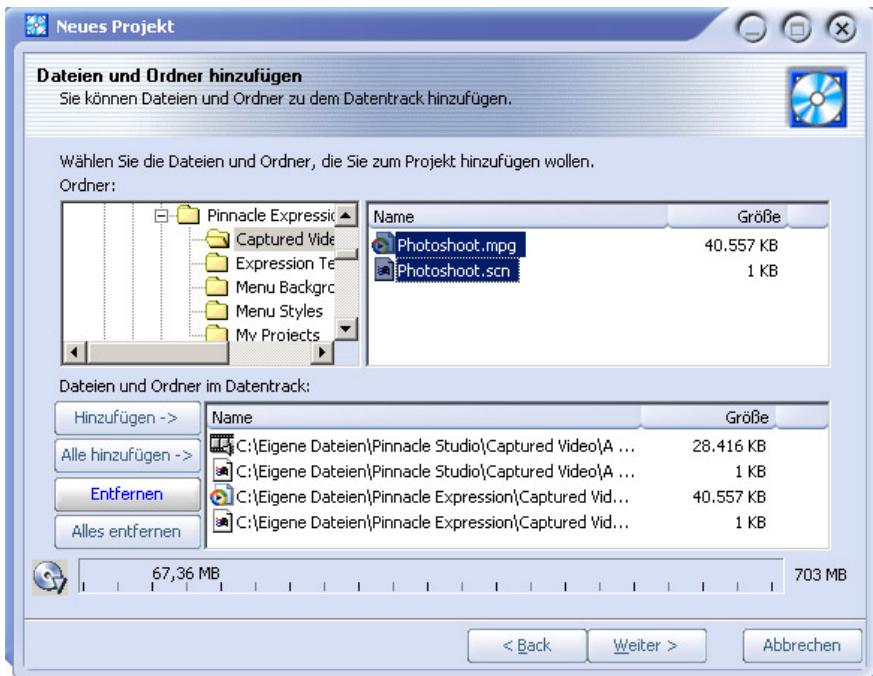This screenshot has width=873, height=676.
Task: Click the 67,36 MB used space label
Action: (x=186, y=573)
